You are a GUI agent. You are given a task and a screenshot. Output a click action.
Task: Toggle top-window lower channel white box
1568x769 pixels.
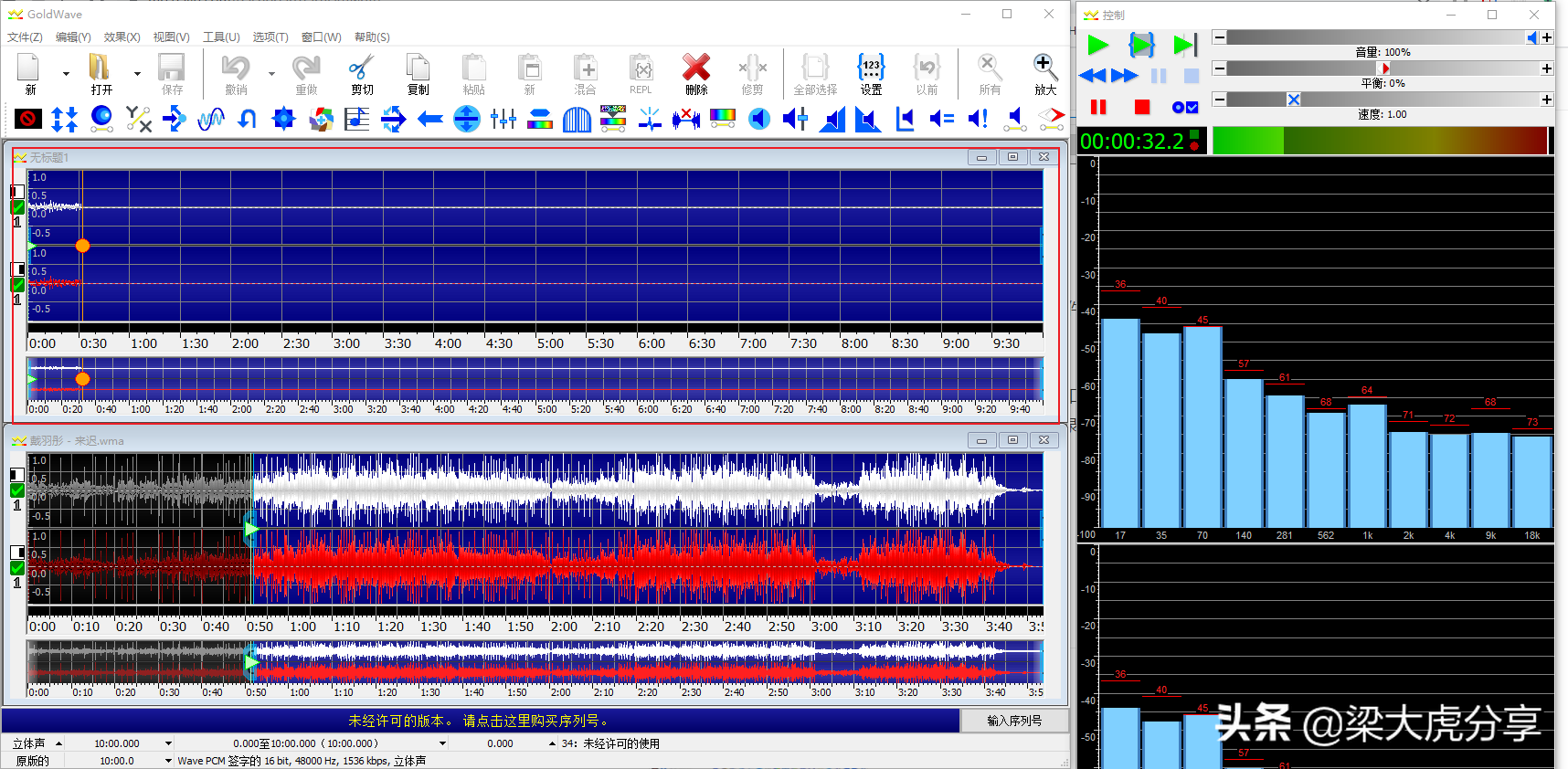pyautogui.click(x=17, y=269)
